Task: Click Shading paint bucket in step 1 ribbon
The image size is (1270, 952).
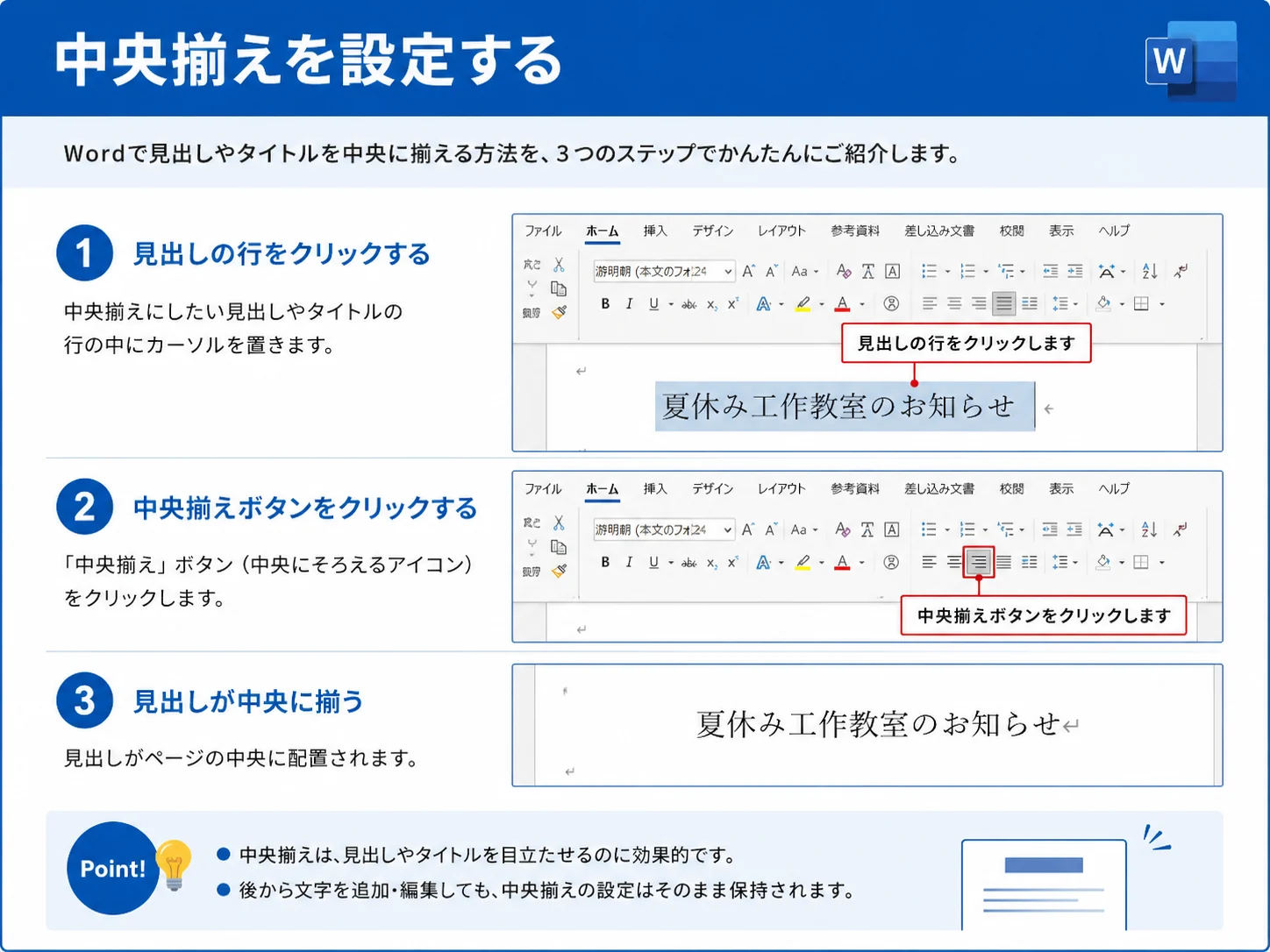Action: tap(1103, 304)
